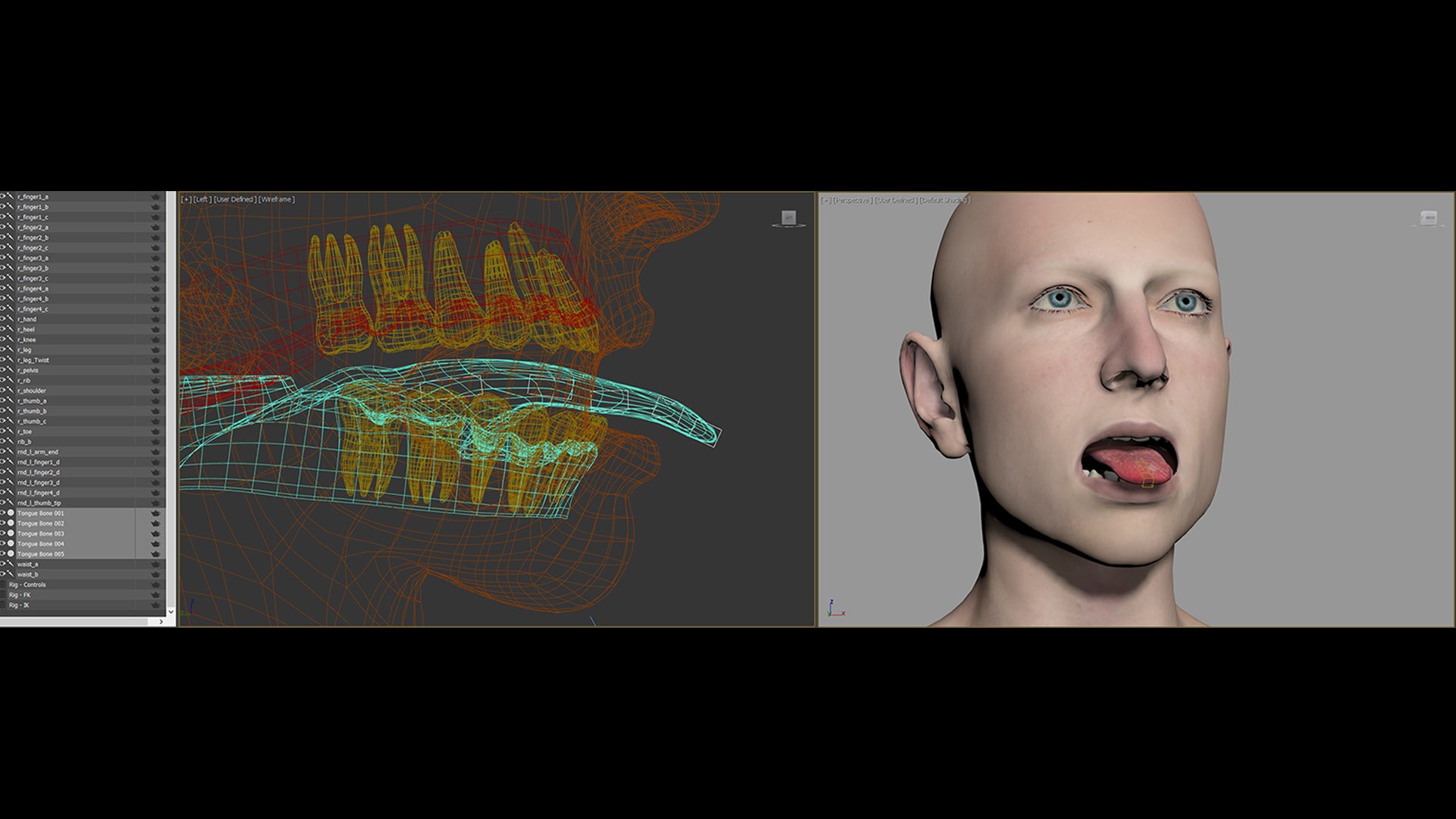Click the ViewCube in the perspective viewport

click(1428, 218)
